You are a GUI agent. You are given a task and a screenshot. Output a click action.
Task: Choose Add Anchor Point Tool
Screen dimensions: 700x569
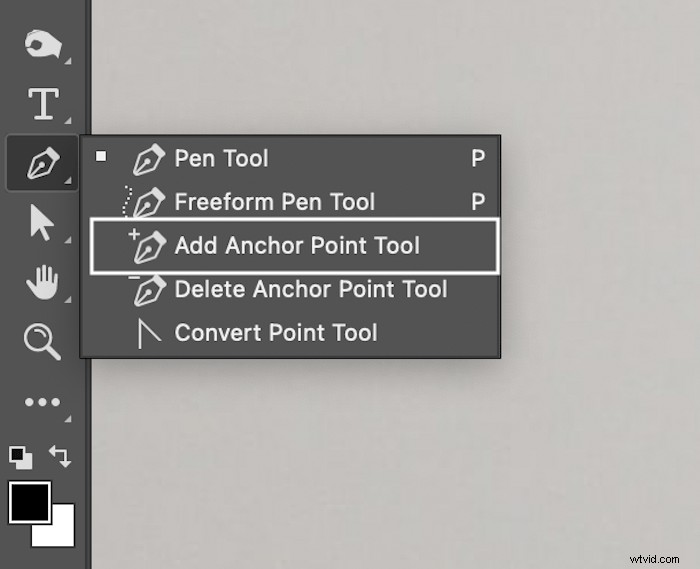294,245
